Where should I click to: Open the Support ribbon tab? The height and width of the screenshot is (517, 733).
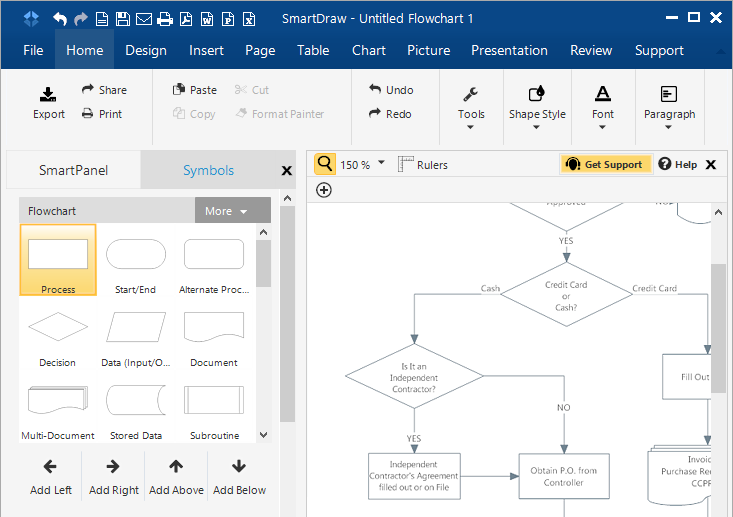(659, 50)
